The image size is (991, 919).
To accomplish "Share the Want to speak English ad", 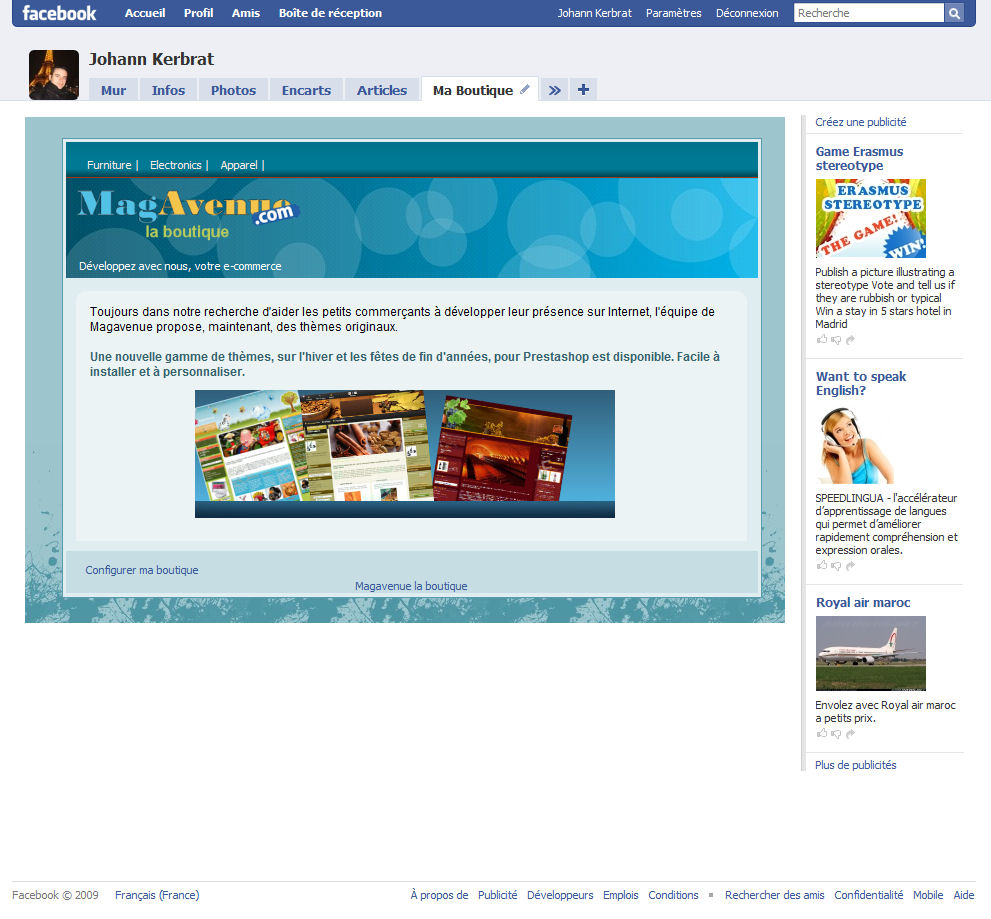I will click(851, 566).
